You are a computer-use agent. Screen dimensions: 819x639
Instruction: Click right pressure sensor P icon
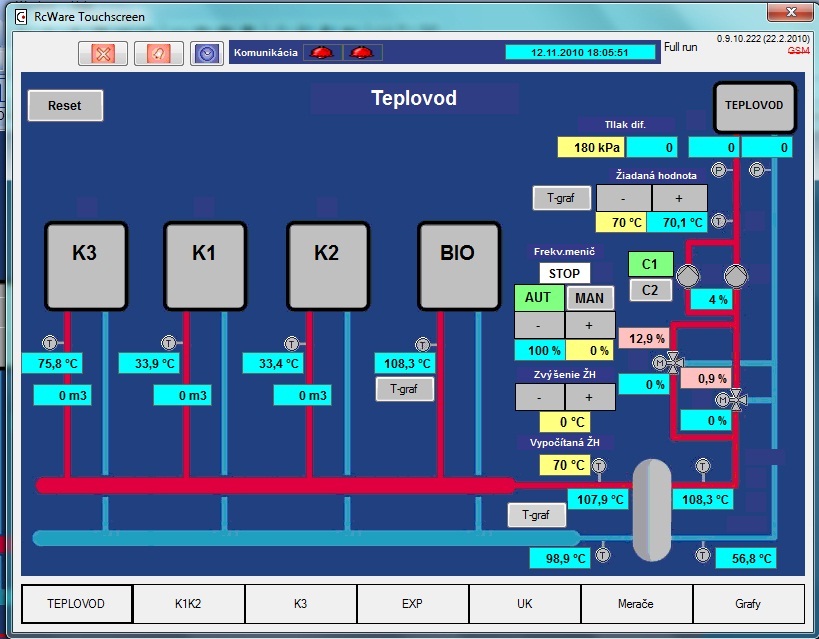756,170
